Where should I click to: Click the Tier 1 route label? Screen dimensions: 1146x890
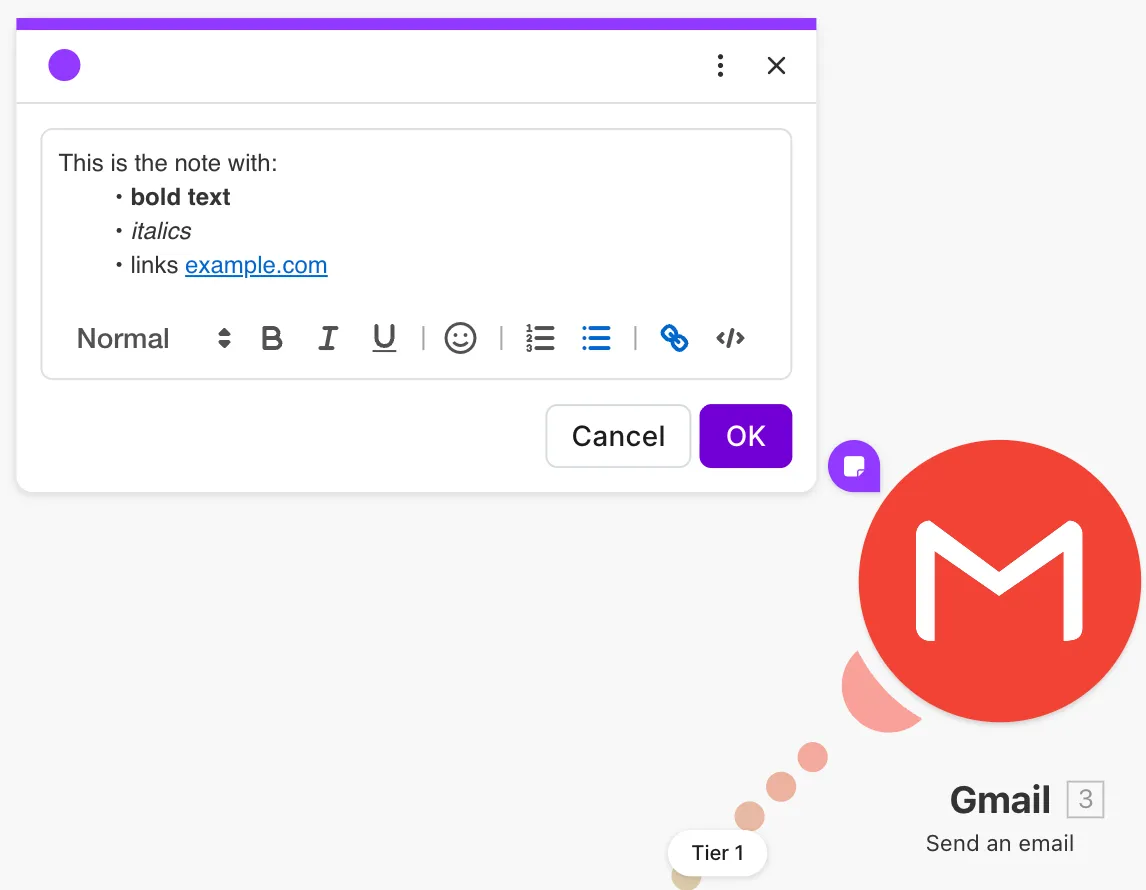pos(718,853)
